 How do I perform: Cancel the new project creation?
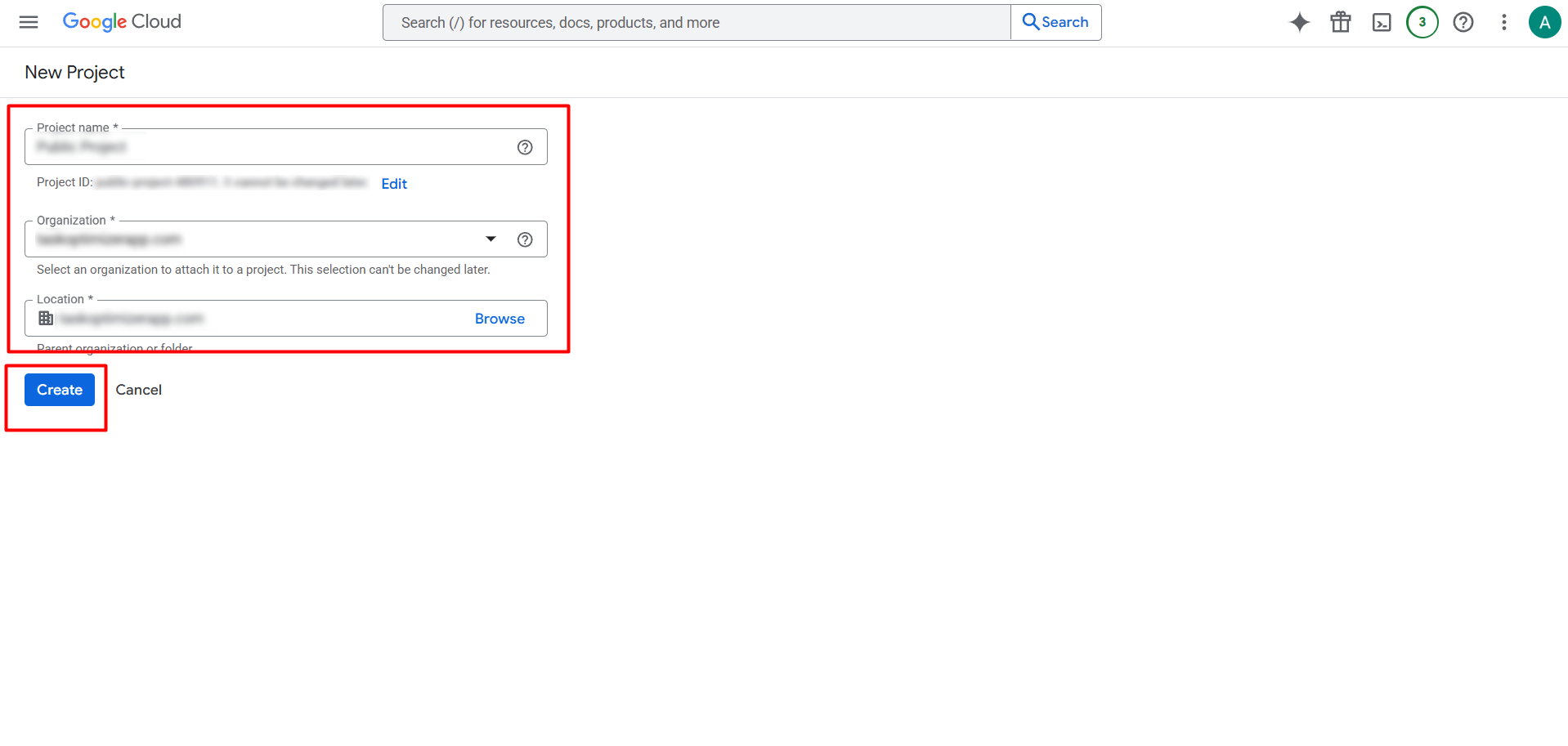139,390
